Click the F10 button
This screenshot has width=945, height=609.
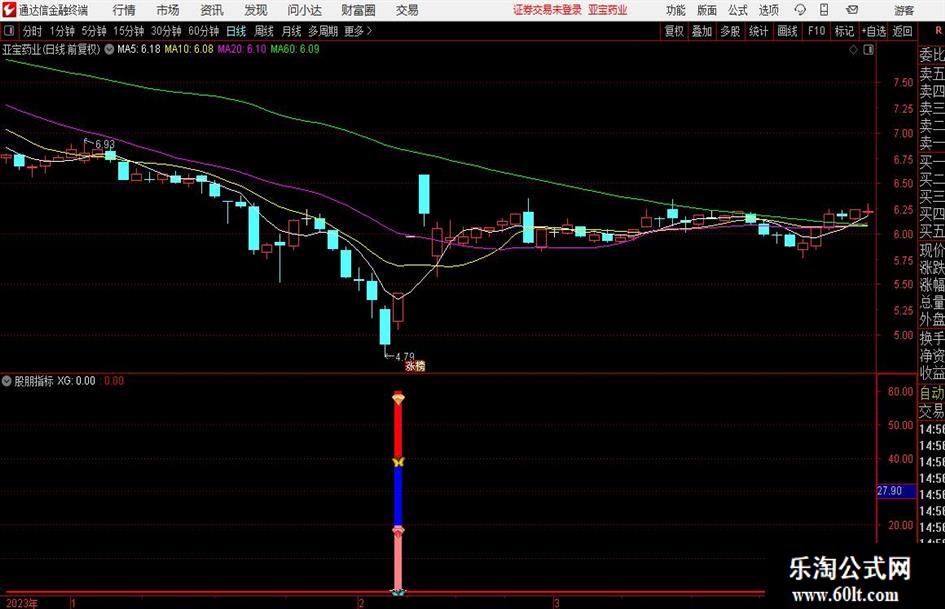pos(817,31)
